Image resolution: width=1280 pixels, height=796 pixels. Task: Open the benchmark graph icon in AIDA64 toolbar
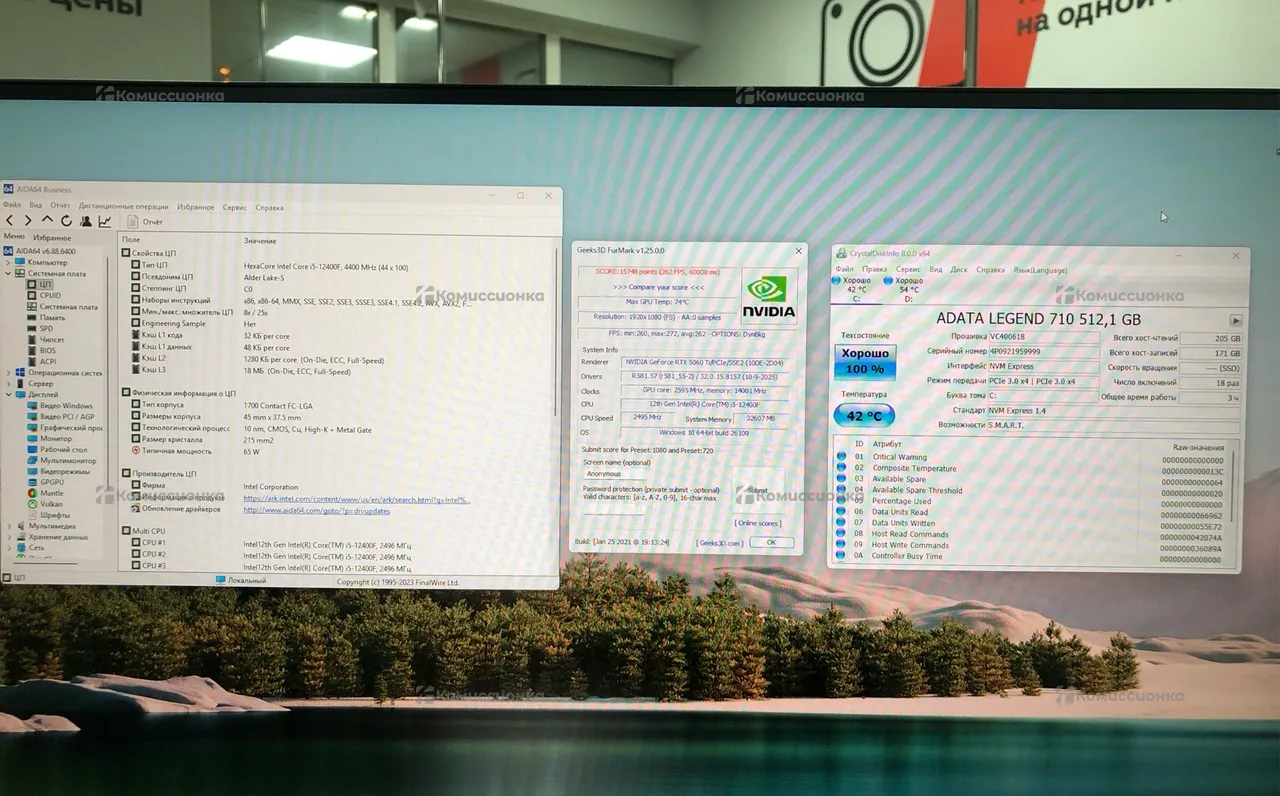point(105,221)
